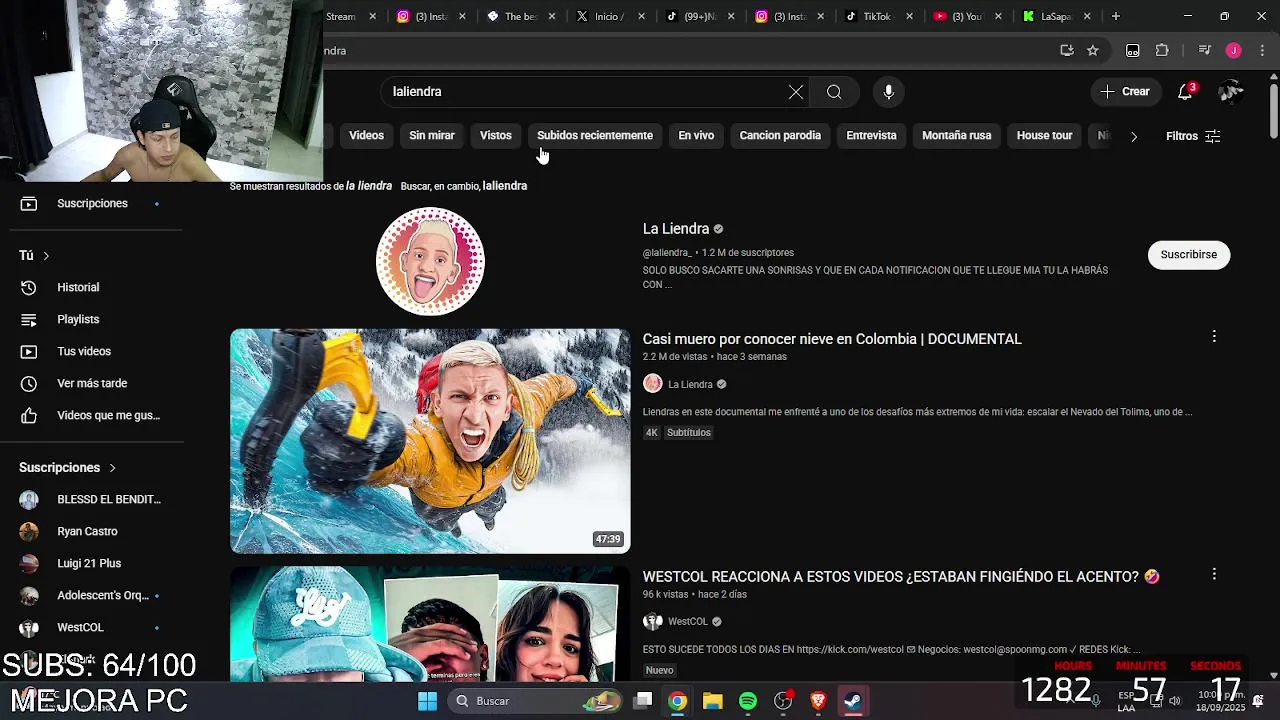This screenshot has height=720, width=1280.
Task: Select the Vistos filter chip
Action: pos(495,135)
